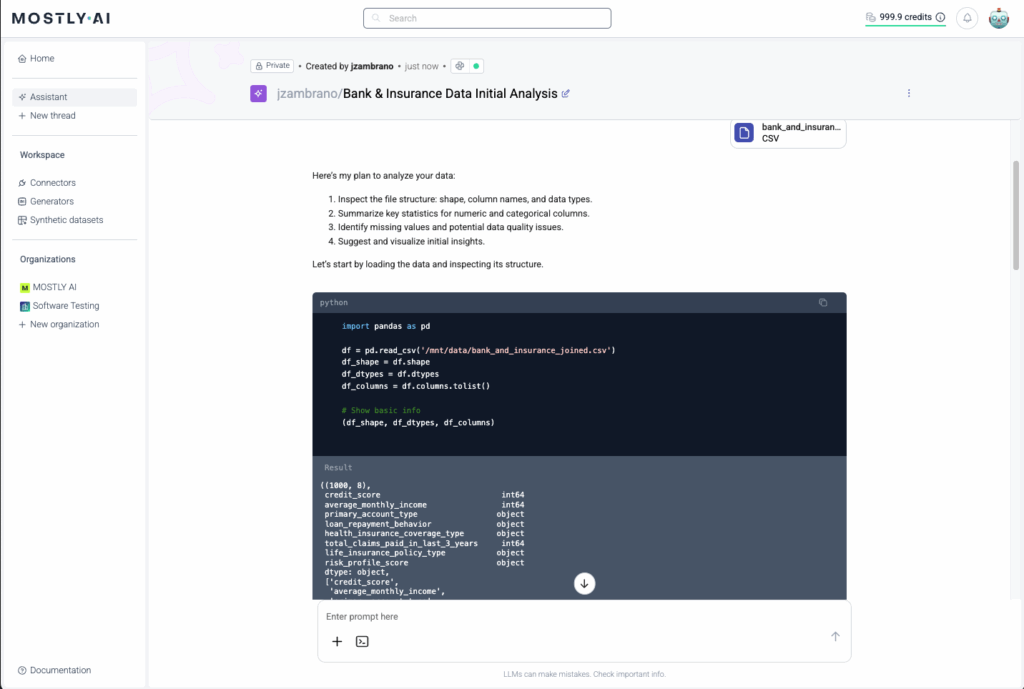Open the Assistant section

pyautogui.click(x=74, y=97)
